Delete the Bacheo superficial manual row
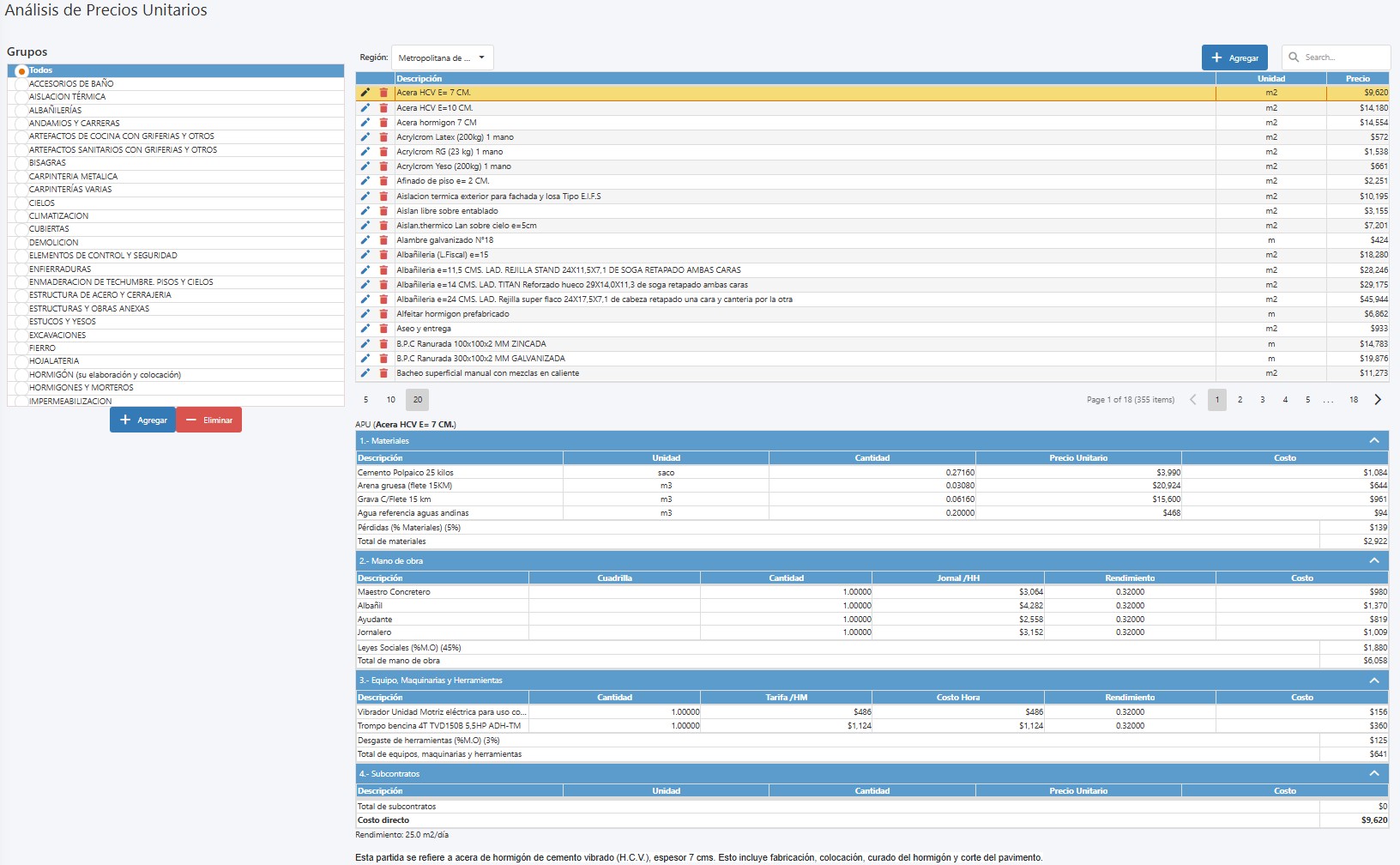This screenshot has height=865, width=1400. (x=383, y=373)
